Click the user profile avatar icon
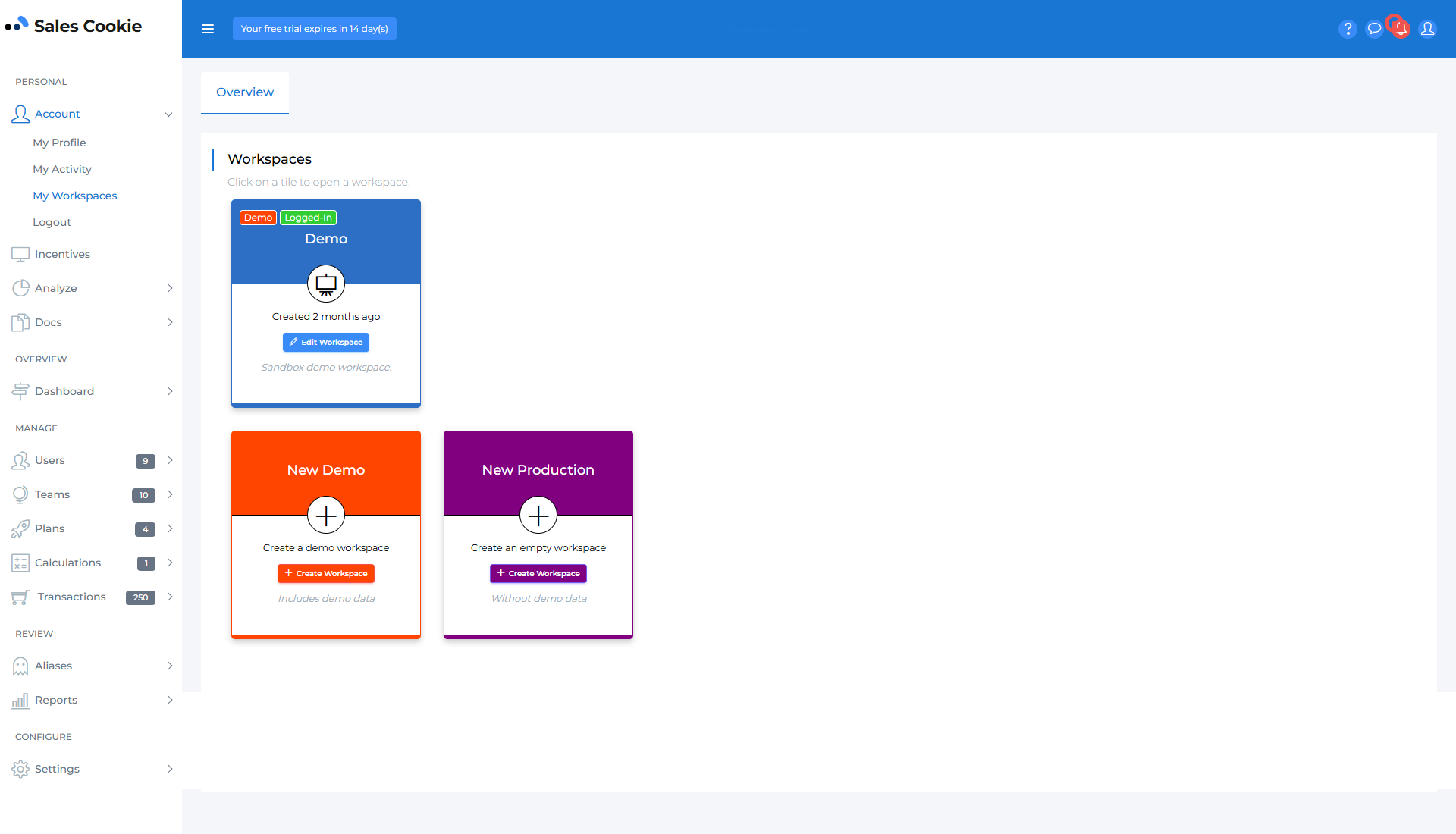This screenshot has height=834, width=1456. (x=1427, y=29)
